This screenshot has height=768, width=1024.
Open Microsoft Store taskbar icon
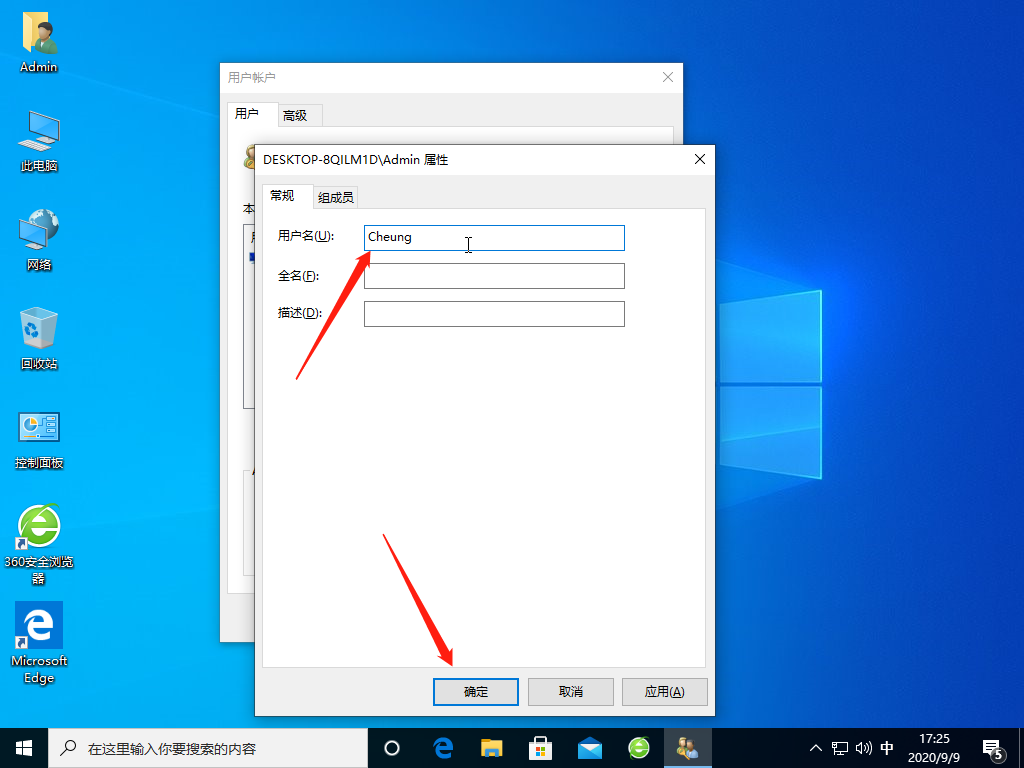(540, 747)
